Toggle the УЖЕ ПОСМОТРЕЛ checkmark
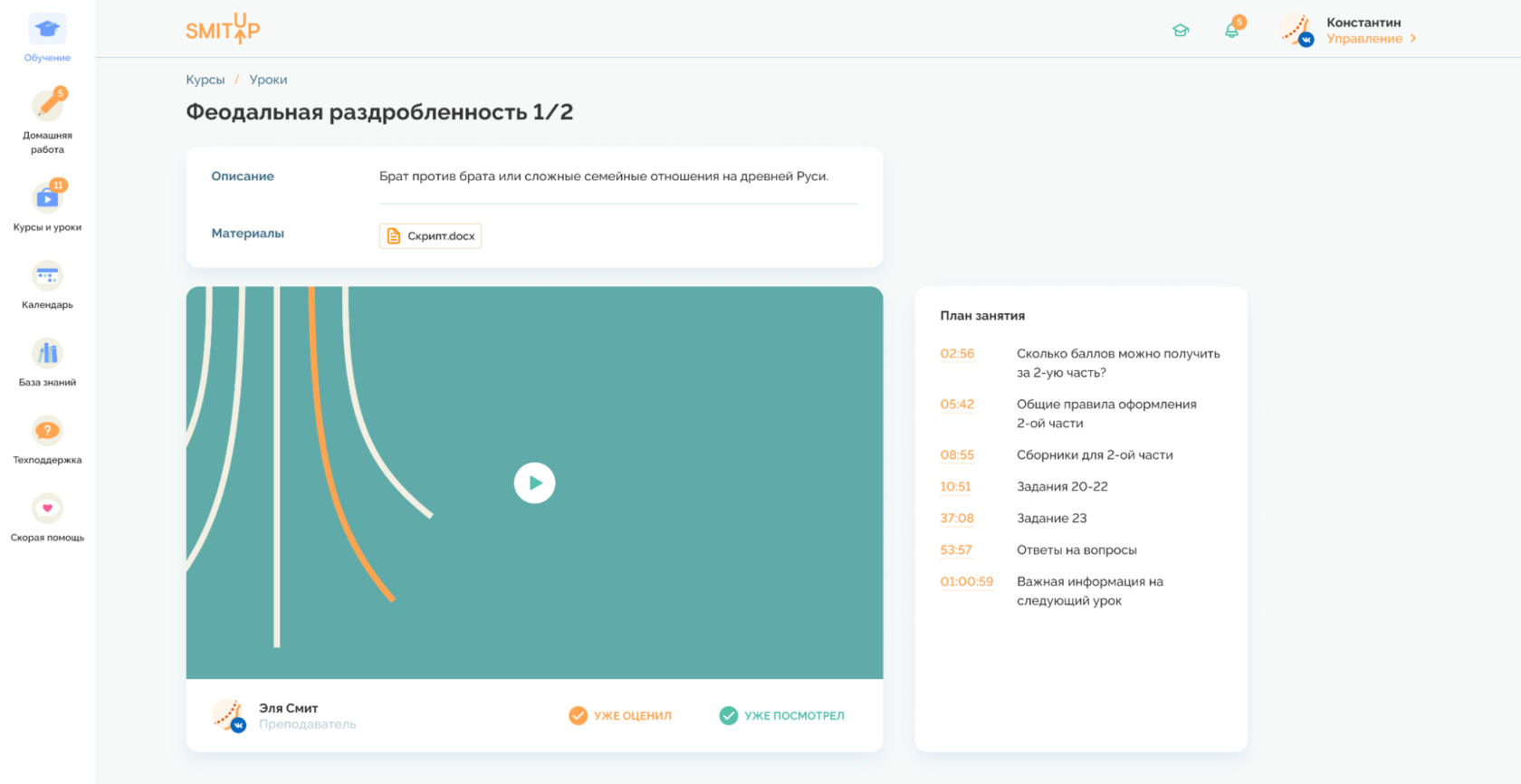The image size is (1521, 784). click(729, 715)
